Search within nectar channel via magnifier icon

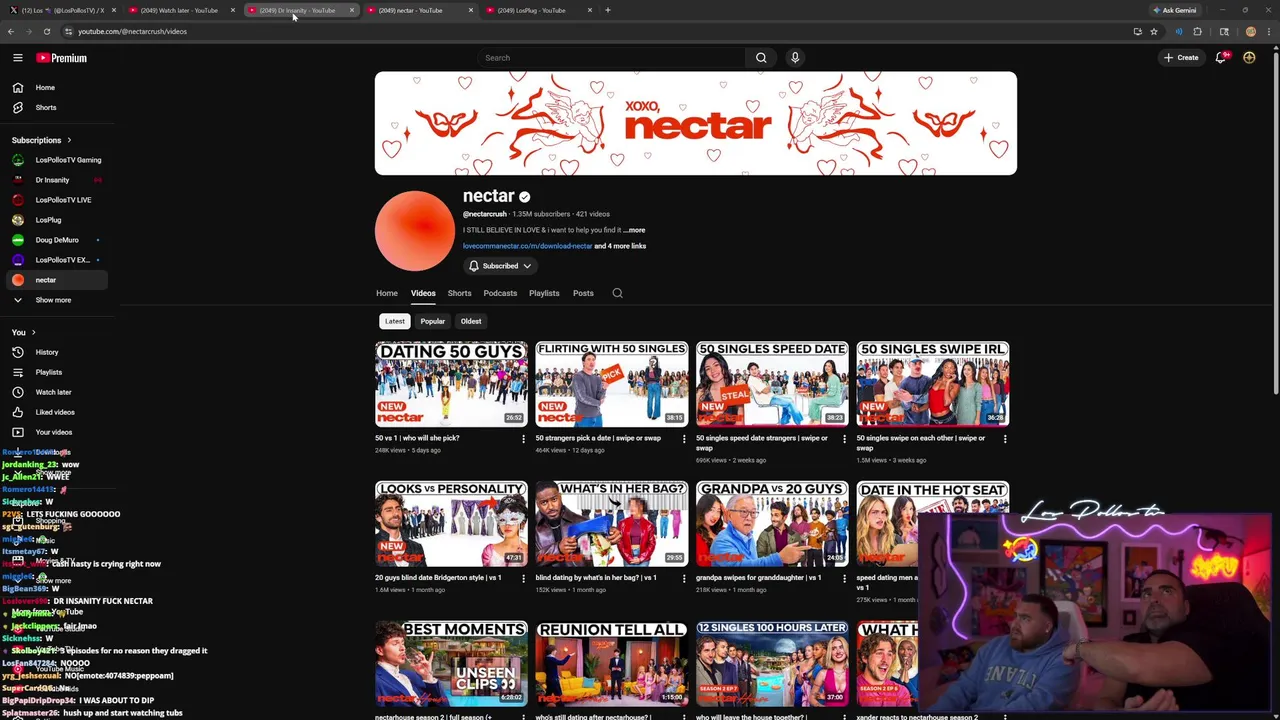pos(617,293)
